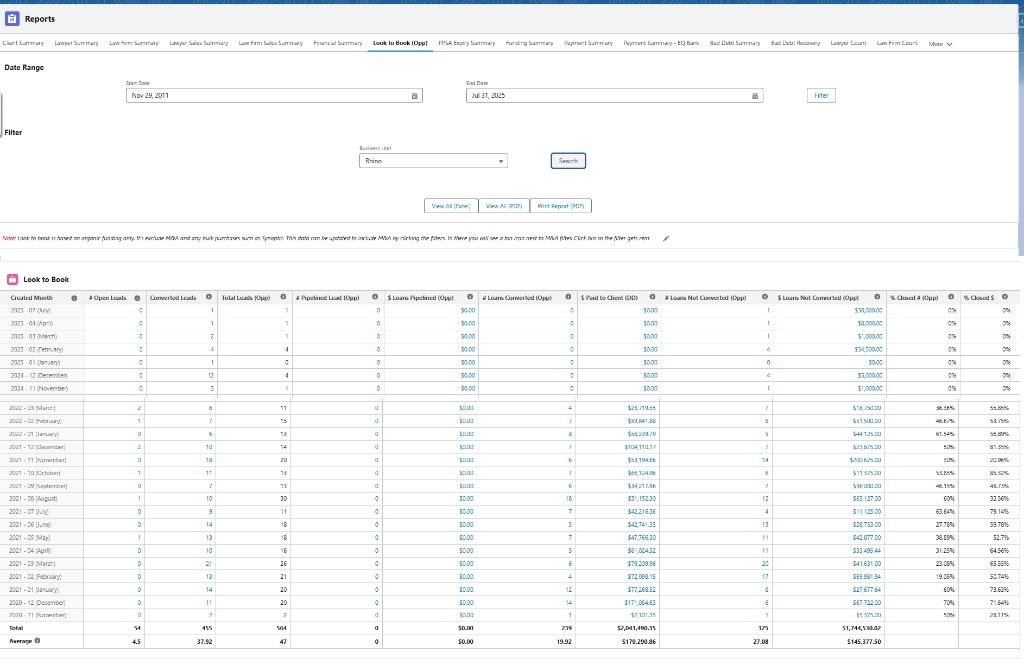Click info icon next to % Closed $ header
Image resolution: width=1024 pixels, height=659 pixels.
[1004, 297]
